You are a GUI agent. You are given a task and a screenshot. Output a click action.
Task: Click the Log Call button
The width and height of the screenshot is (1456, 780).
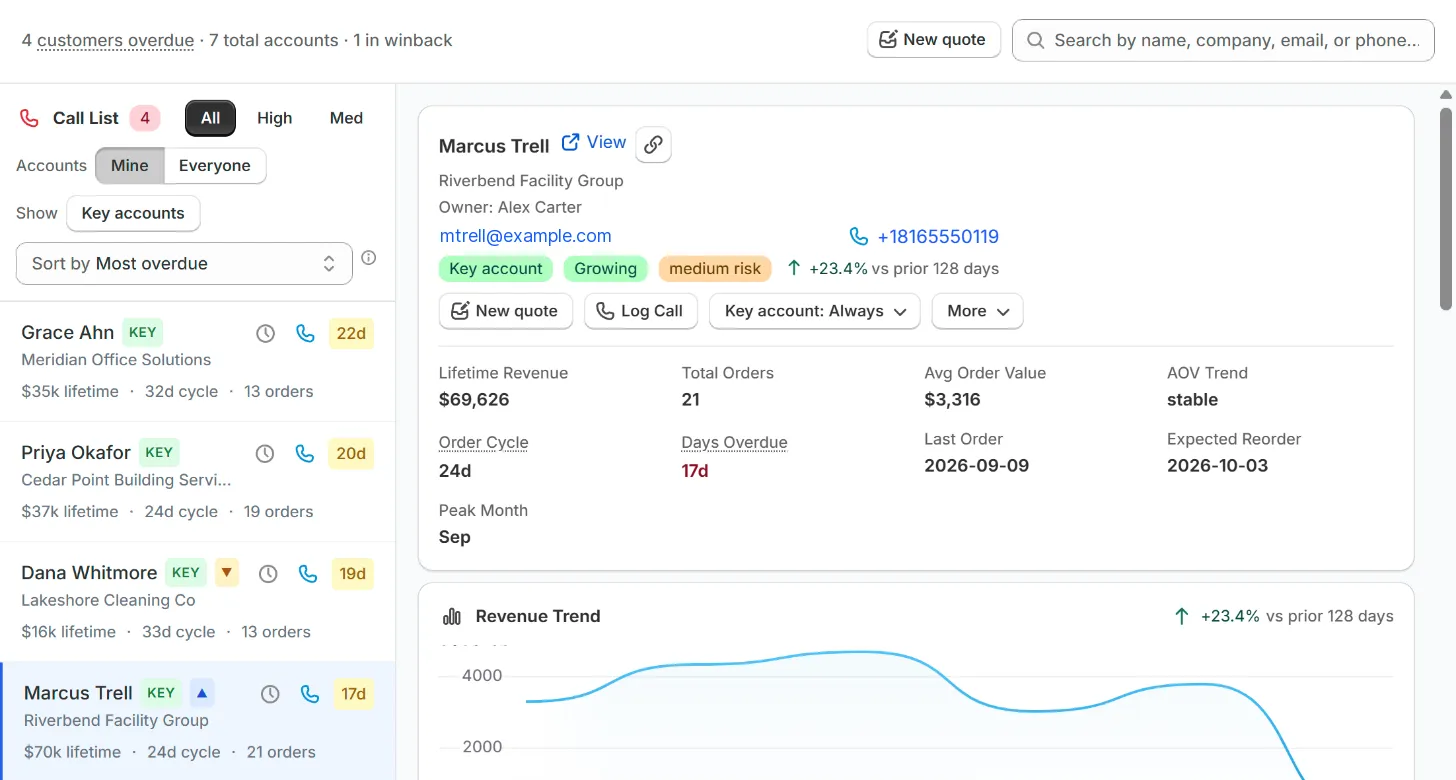pos(640,311)
